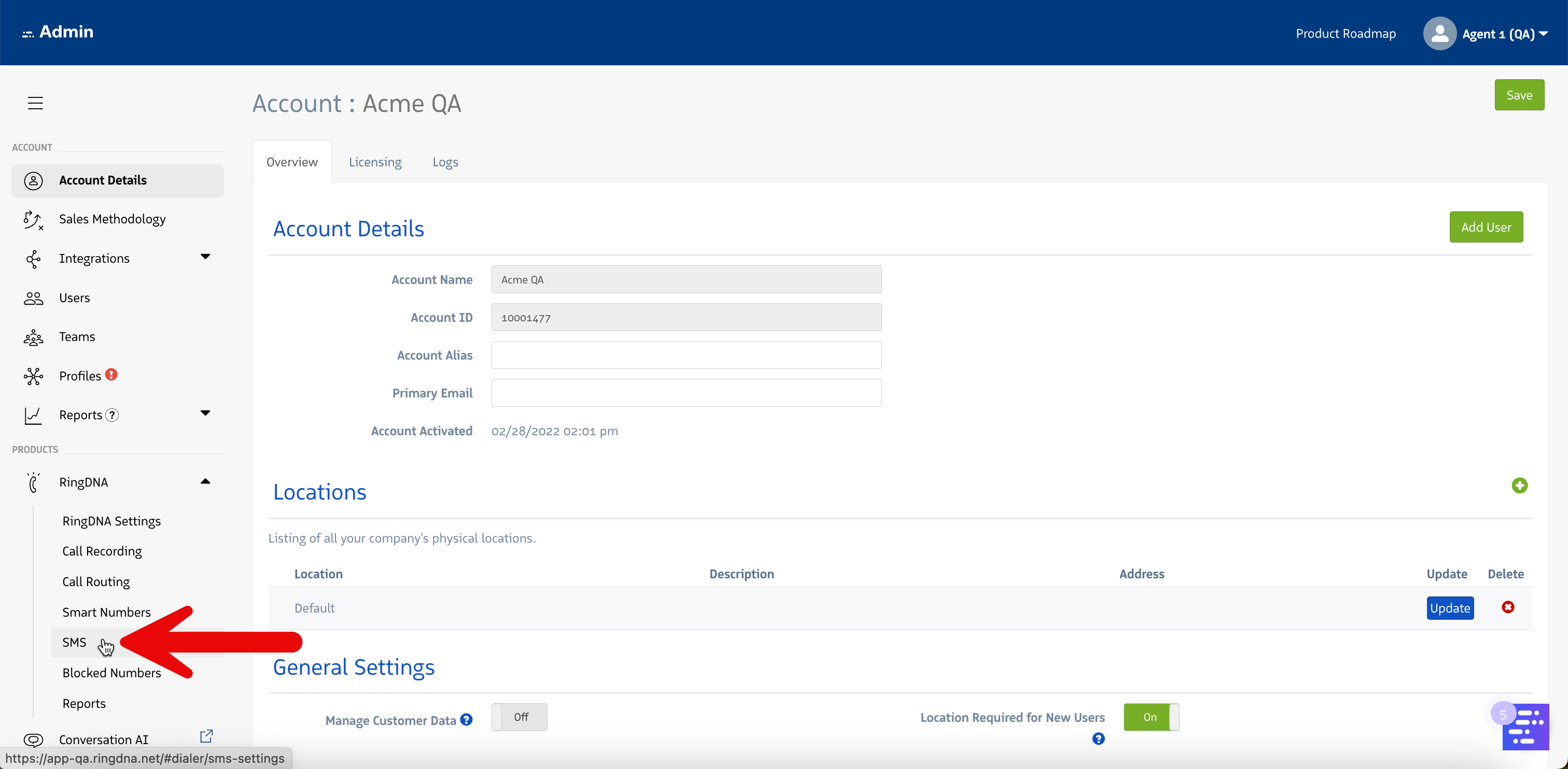Collapse the RingDNA products section
This screenshot has width=1568, height=769.
[x=205, y=481]
